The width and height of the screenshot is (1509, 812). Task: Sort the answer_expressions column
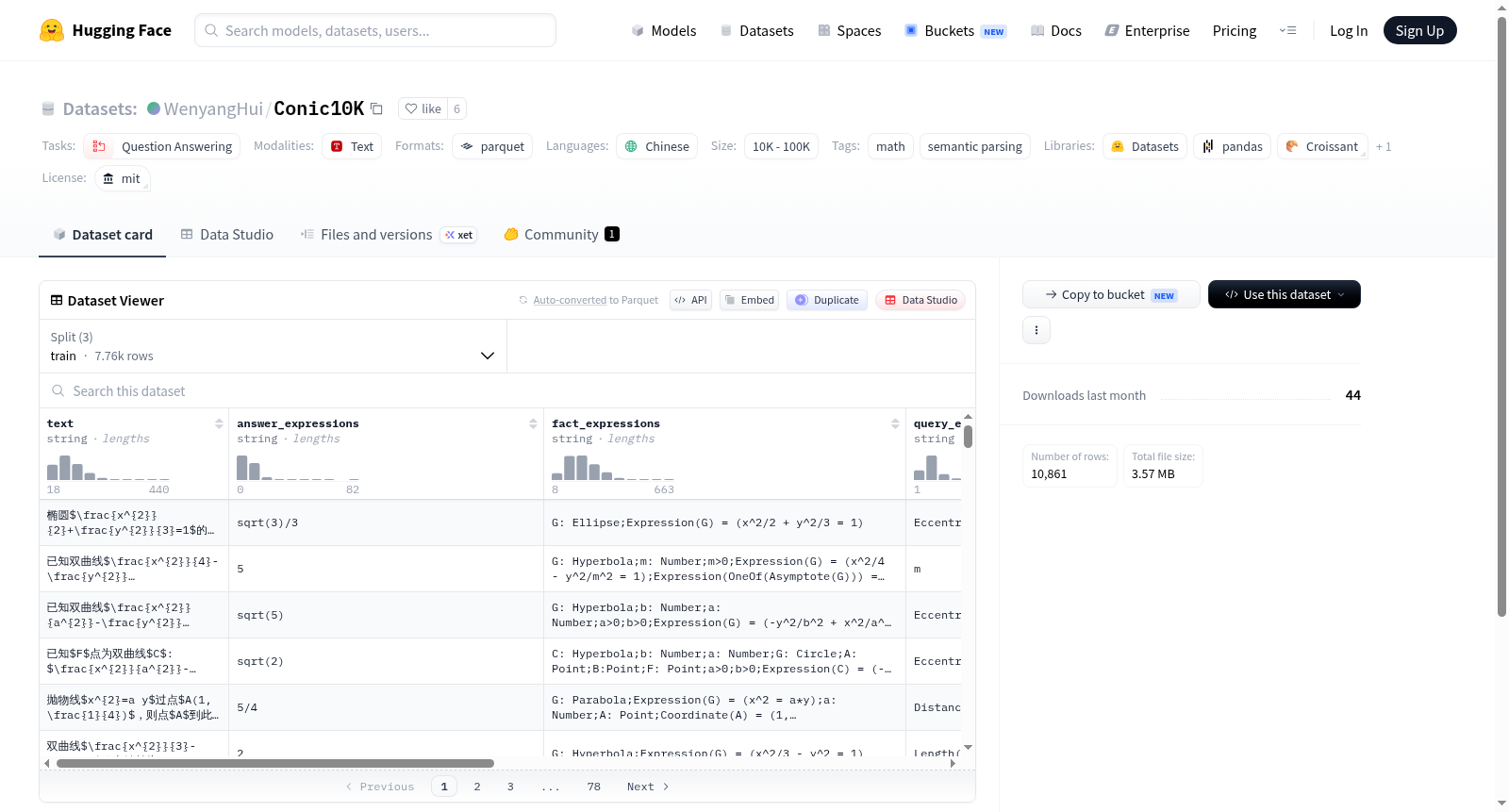[x=533, y=423]
